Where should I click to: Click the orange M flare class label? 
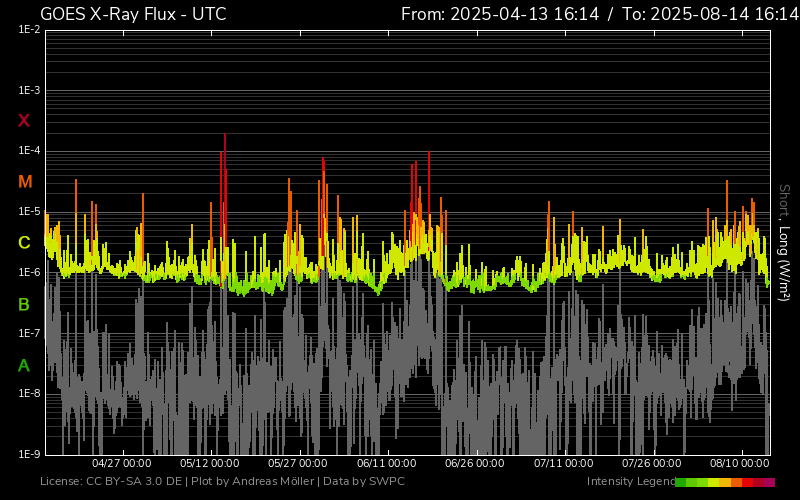point(25,182)
